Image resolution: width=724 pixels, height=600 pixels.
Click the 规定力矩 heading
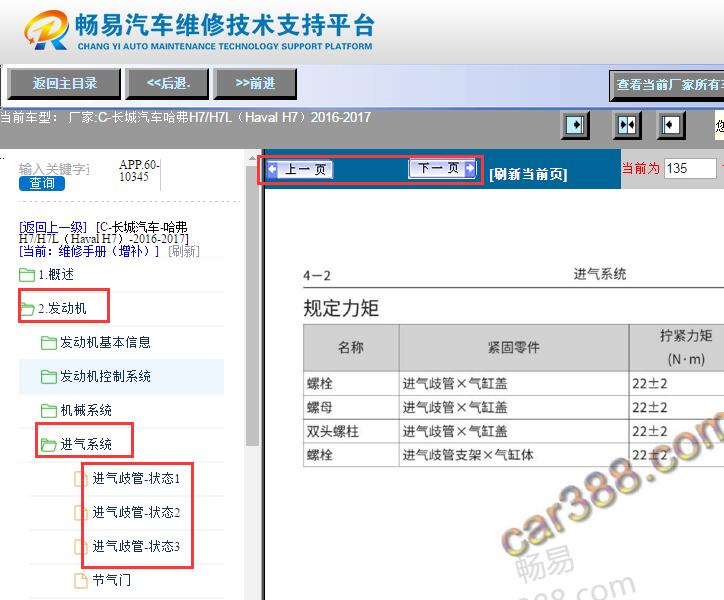click(341, 308)
